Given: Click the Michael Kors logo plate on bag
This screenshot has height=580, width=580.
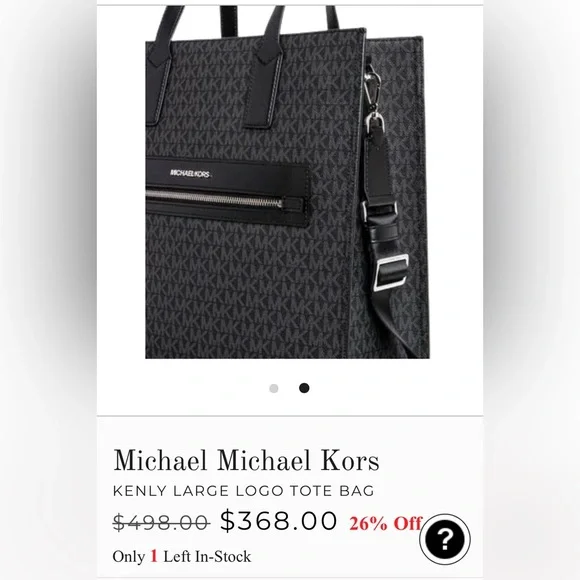Looking at the screenshot, I should coord(190,173).
